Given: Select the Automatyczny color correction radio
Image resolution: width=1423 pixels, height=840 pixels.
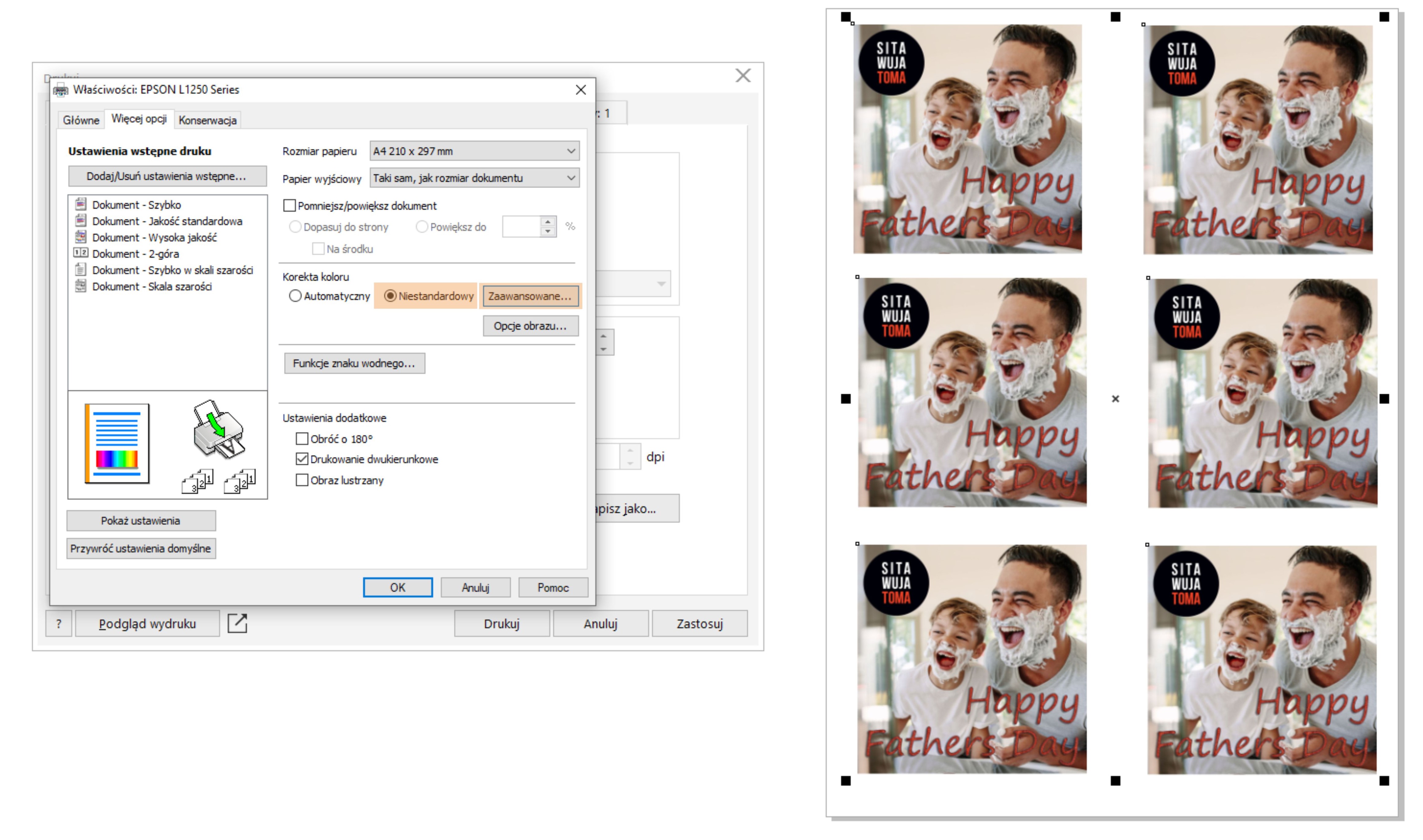Looking at the screenshot, I should [x=295, y=296].
